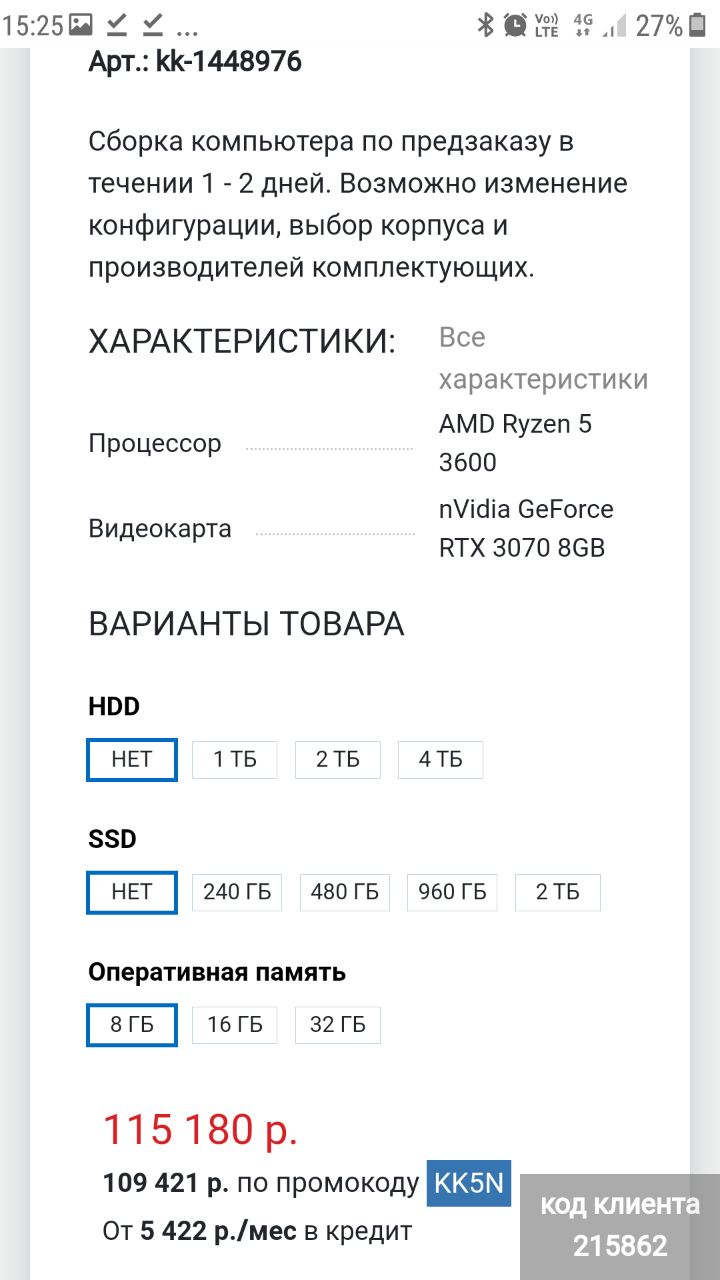
Task: Open the Все характеристики link
Action: point(543,359)
